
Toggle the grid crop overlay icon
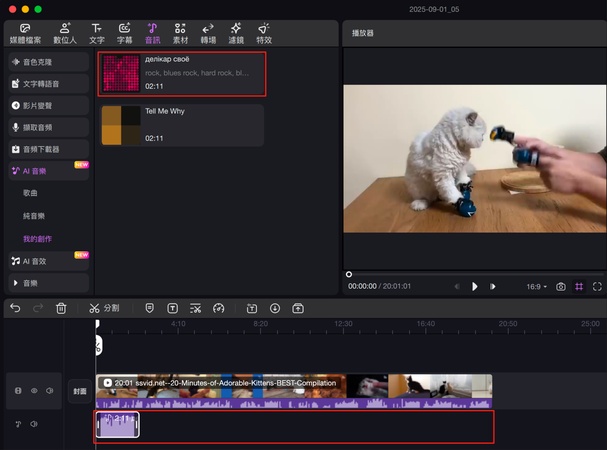579,287
